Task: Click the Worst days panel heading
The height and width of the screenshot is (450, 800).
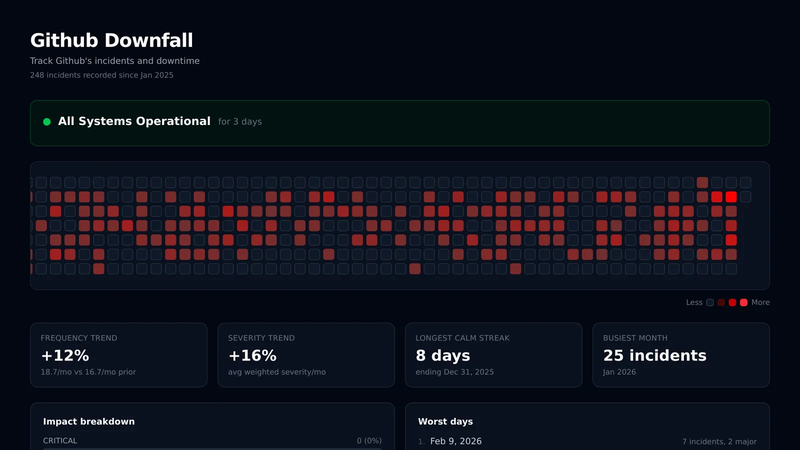Action: point(445,421)
